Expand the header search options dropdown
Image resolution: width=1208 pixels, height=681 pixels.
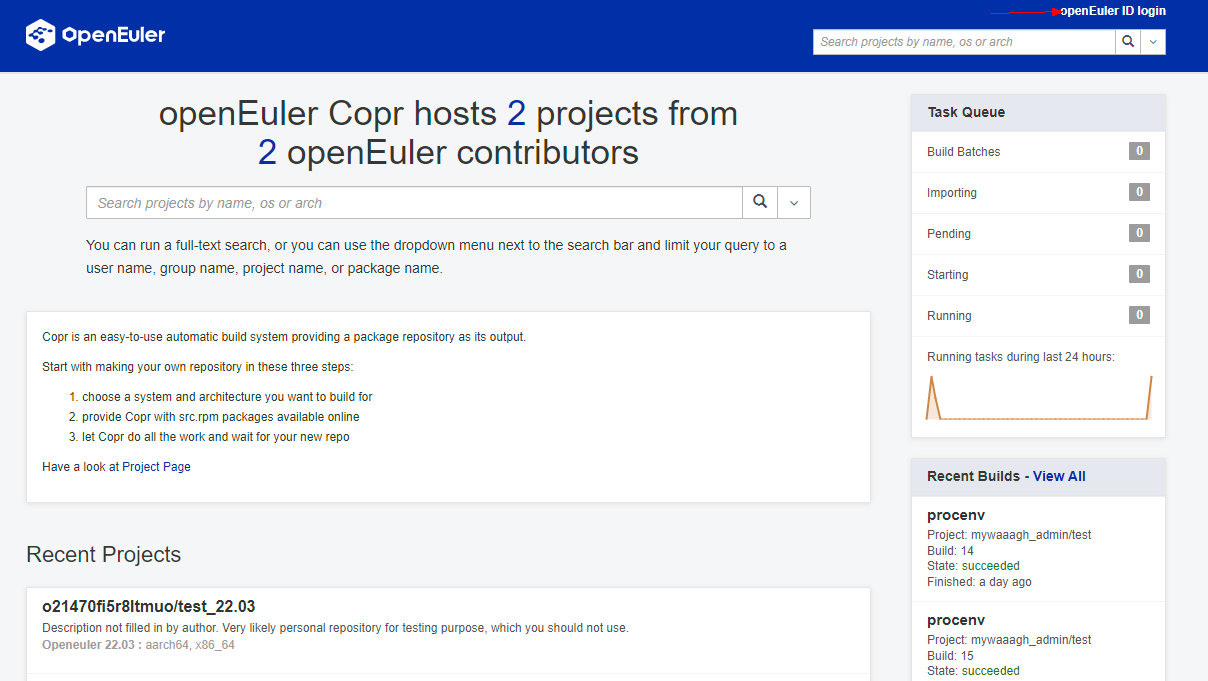(1153, 42)
